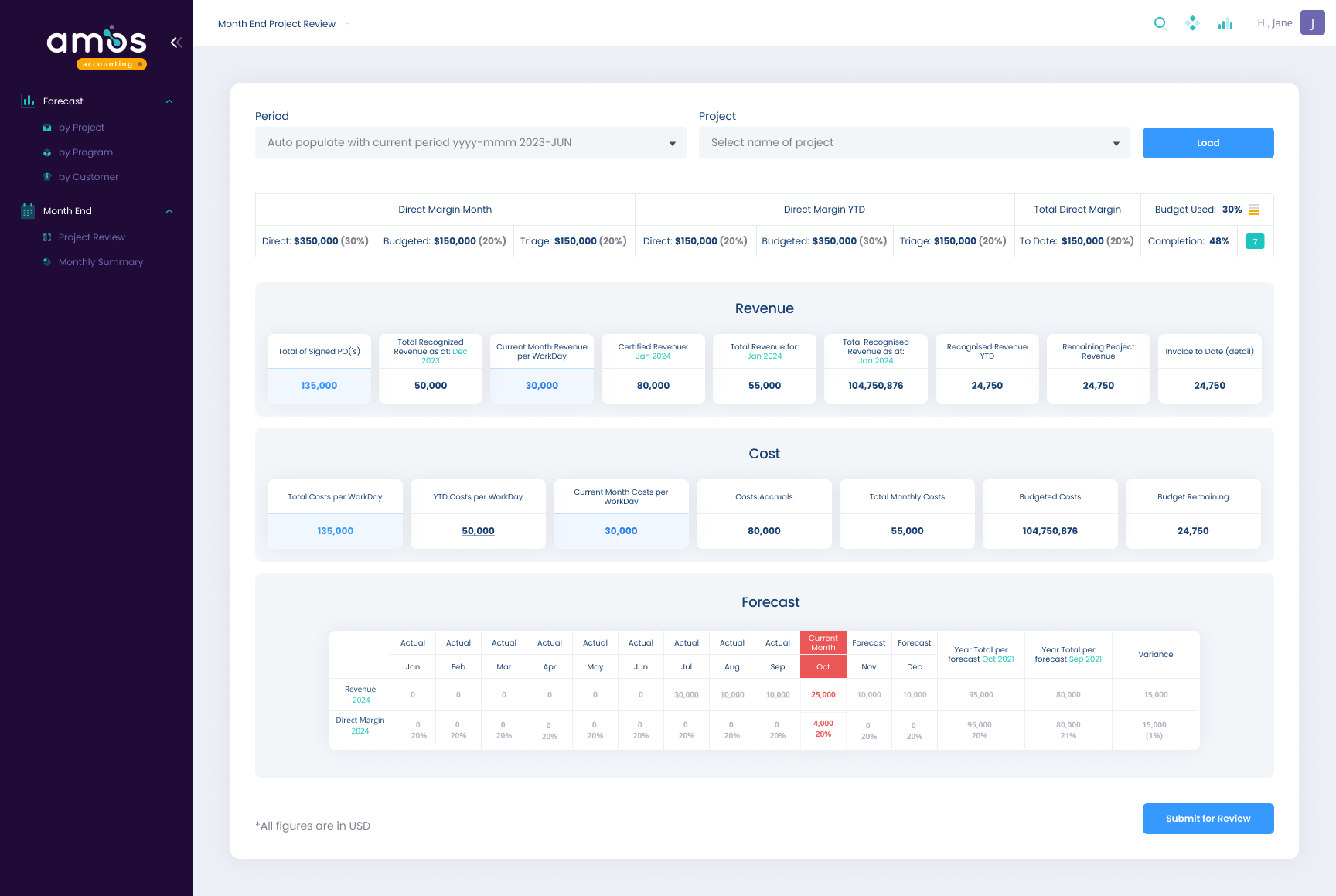Collapse the Month End sidebar section
Screen dimensions: 1336x896
pos(169,211)
